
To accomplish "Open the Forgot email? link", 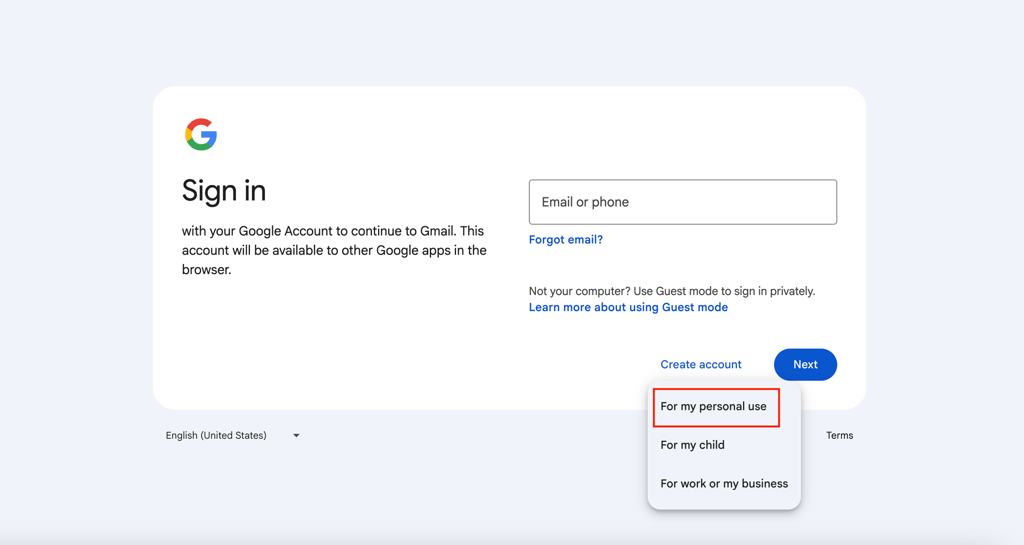I will [566, 240].
